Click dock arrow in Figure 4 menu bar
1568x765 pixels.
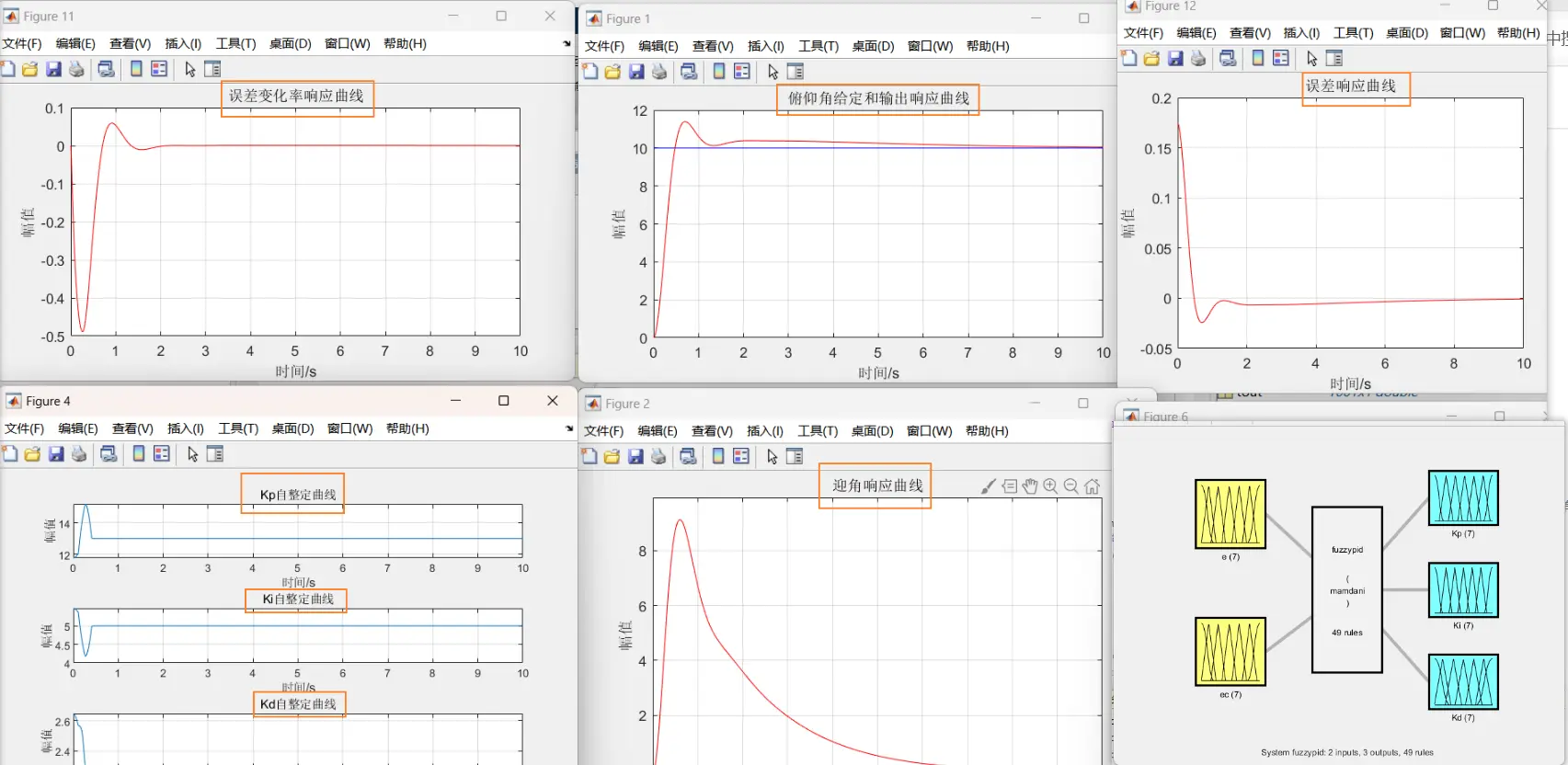pyautogui.click(x=568, y=428)
